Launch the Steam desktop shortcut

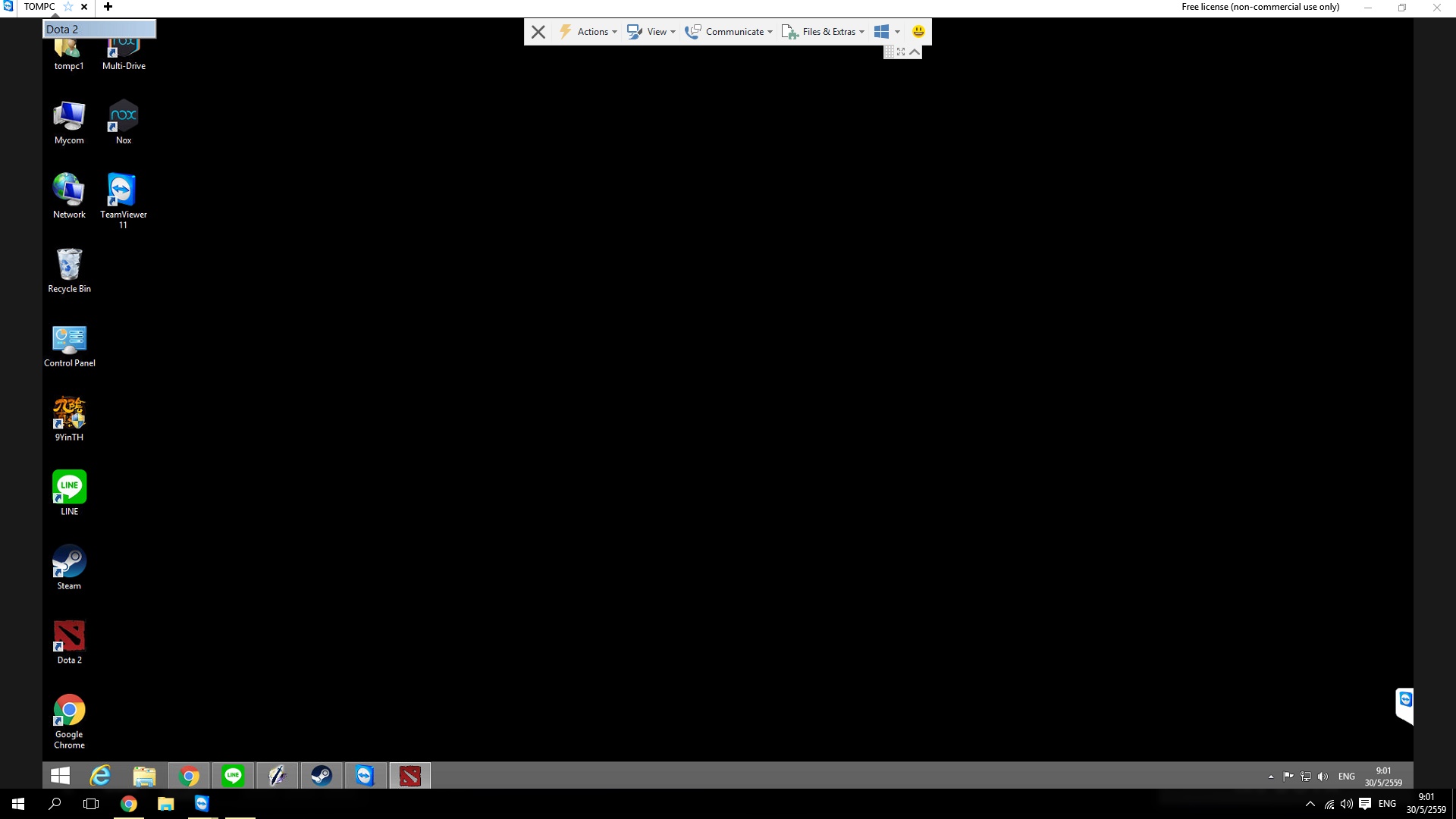tap(69, 568)
